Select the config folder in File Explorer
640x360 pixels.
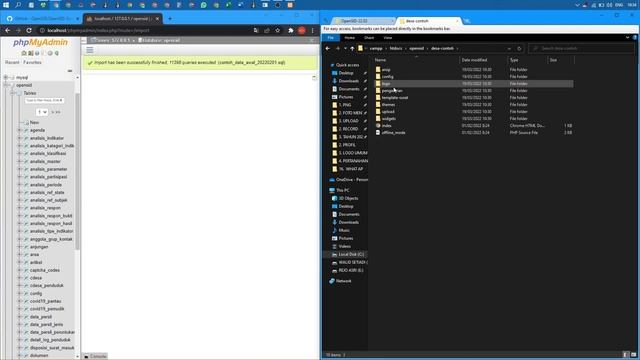[473, 76]
